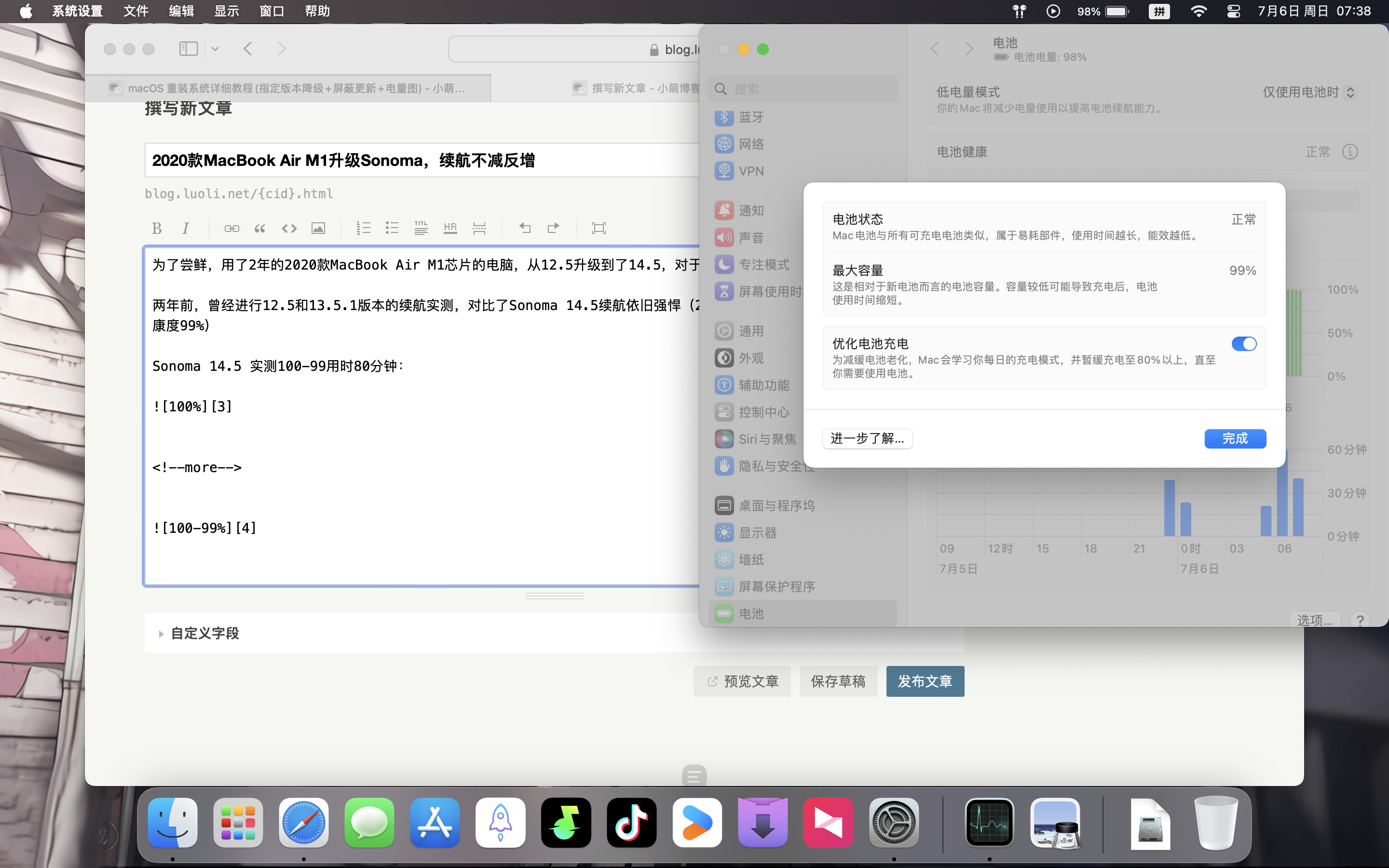This screenshot has height=868, width=1389.
Task: Open Activity Monitor from the Dock
Action: (x=990, y=823)
